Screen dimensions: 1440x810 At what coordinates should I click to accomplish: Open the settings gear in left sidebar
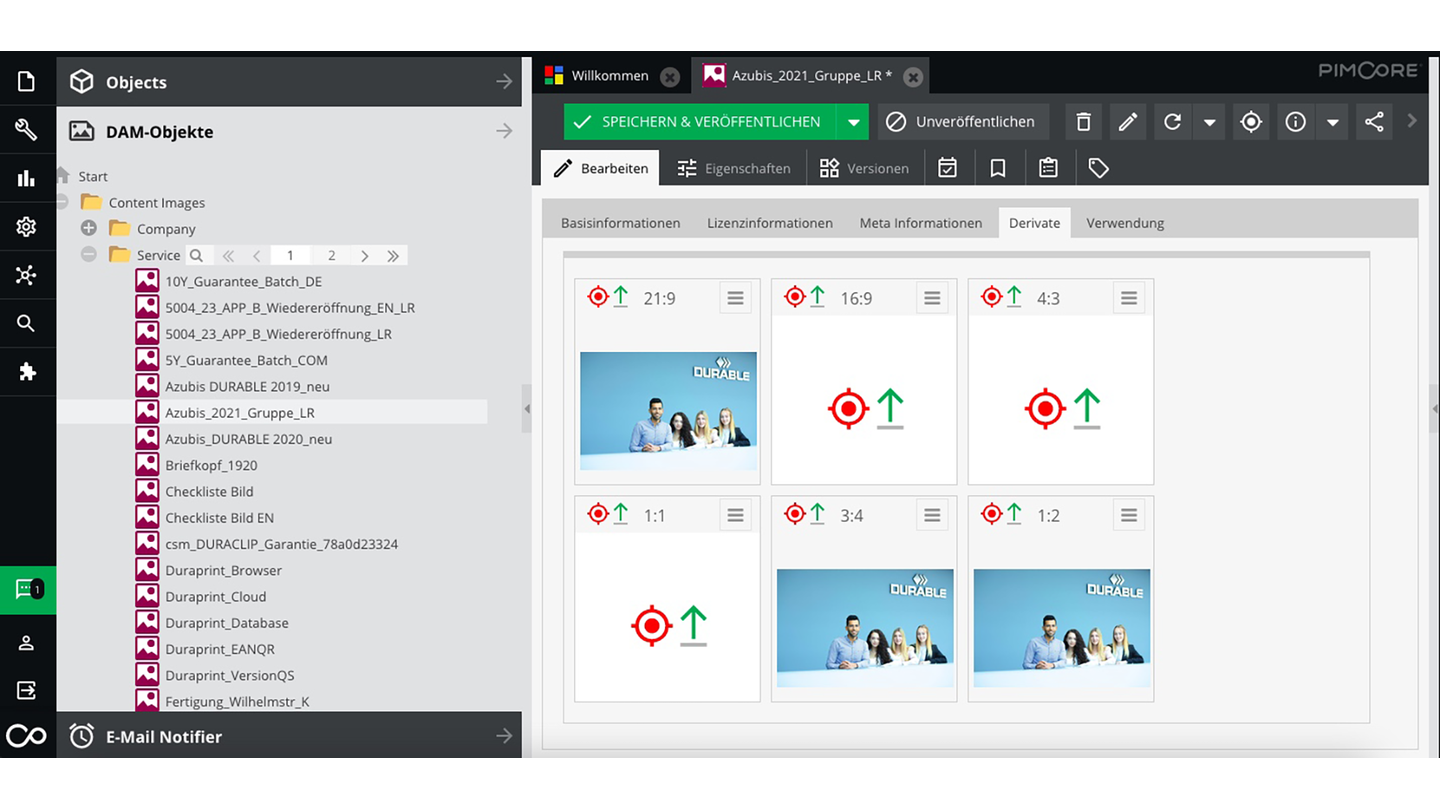tap(27, 227)
